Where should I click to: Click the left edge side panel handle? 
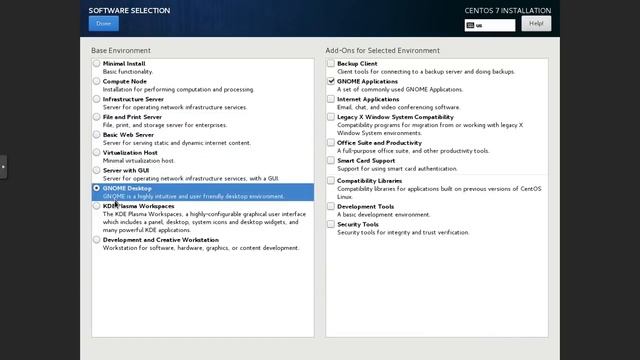click(x=3, y=167)
